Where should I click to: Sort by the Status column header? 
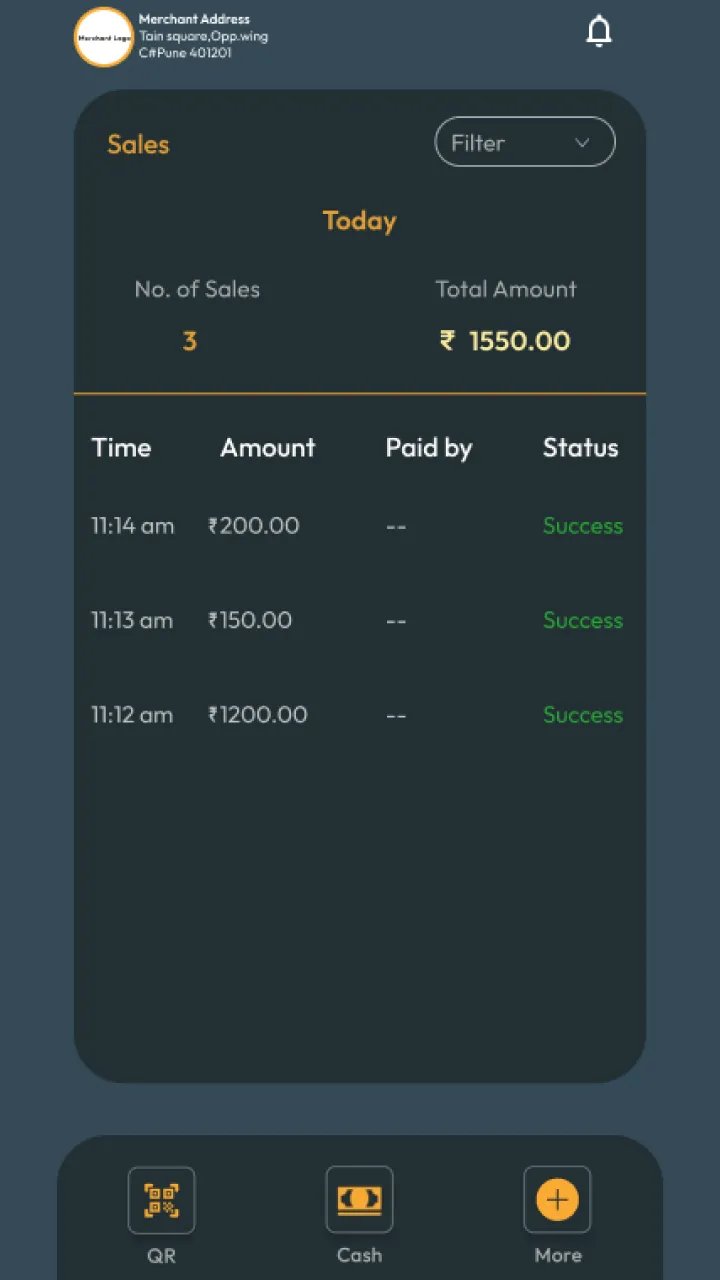click(x=580, y=448)
